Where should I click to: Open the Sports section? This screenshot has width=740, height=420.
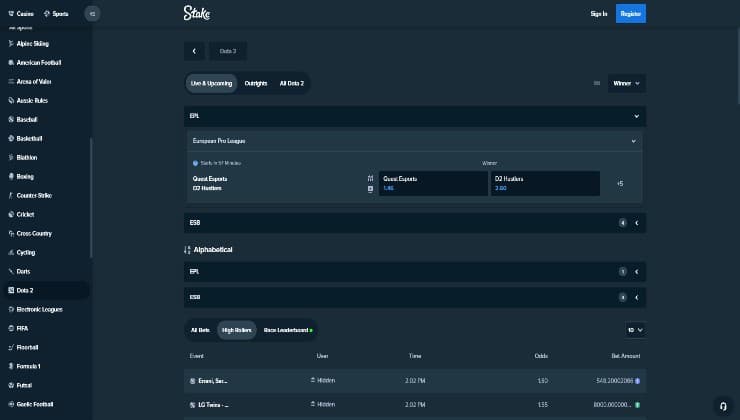(x=56, y=14)
